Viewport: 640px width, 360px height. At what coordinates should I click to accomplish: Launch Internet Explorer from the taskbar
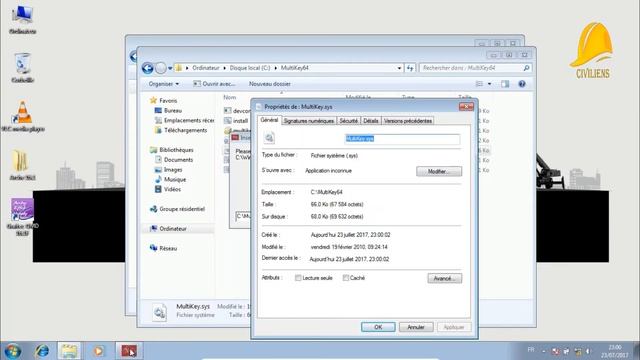[42, 351]
